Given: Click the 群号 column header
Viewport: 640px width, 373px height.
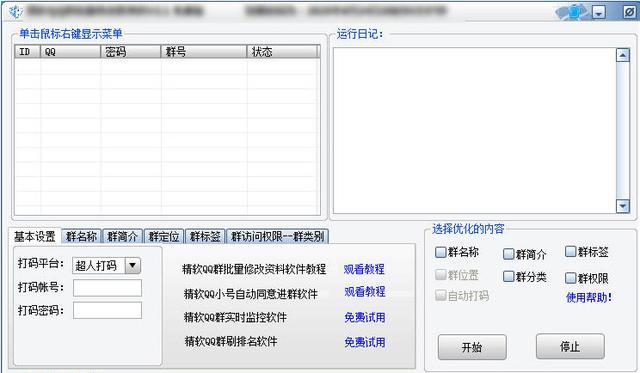Looking at the screenshot, I should 204,52.
